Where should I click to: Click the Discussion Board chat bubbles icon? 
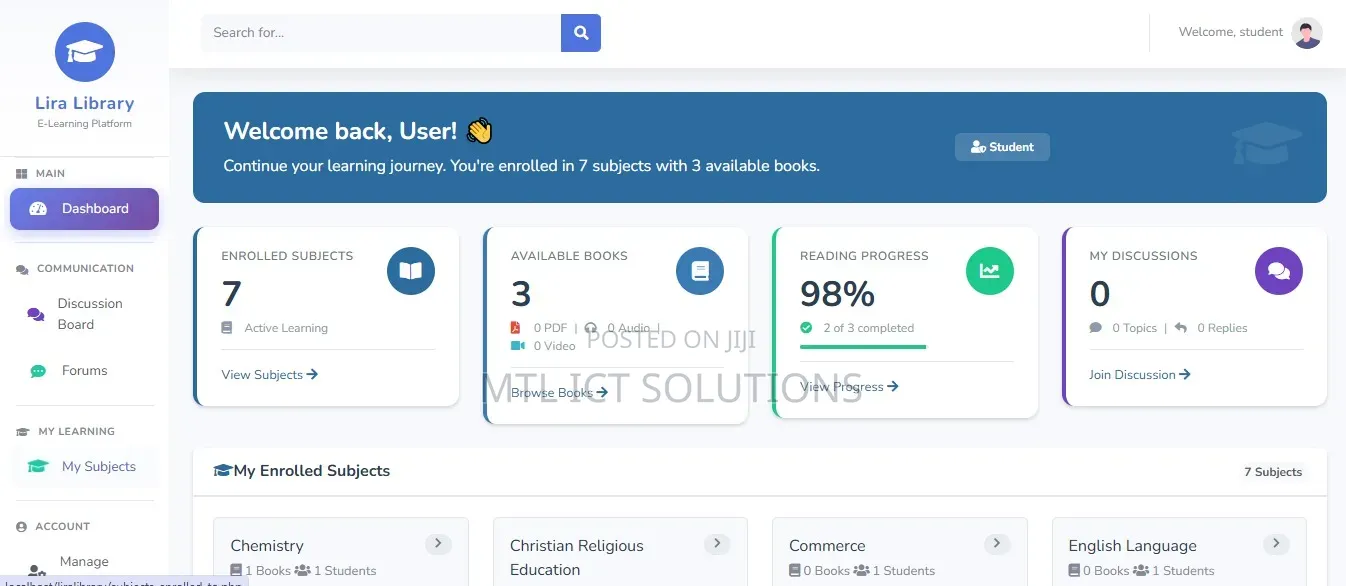36,314
